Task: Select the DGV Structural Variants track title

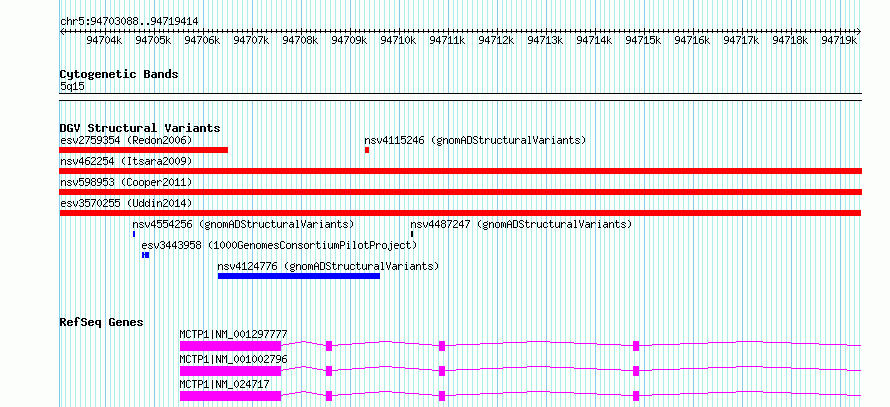Action: (140, 128)
